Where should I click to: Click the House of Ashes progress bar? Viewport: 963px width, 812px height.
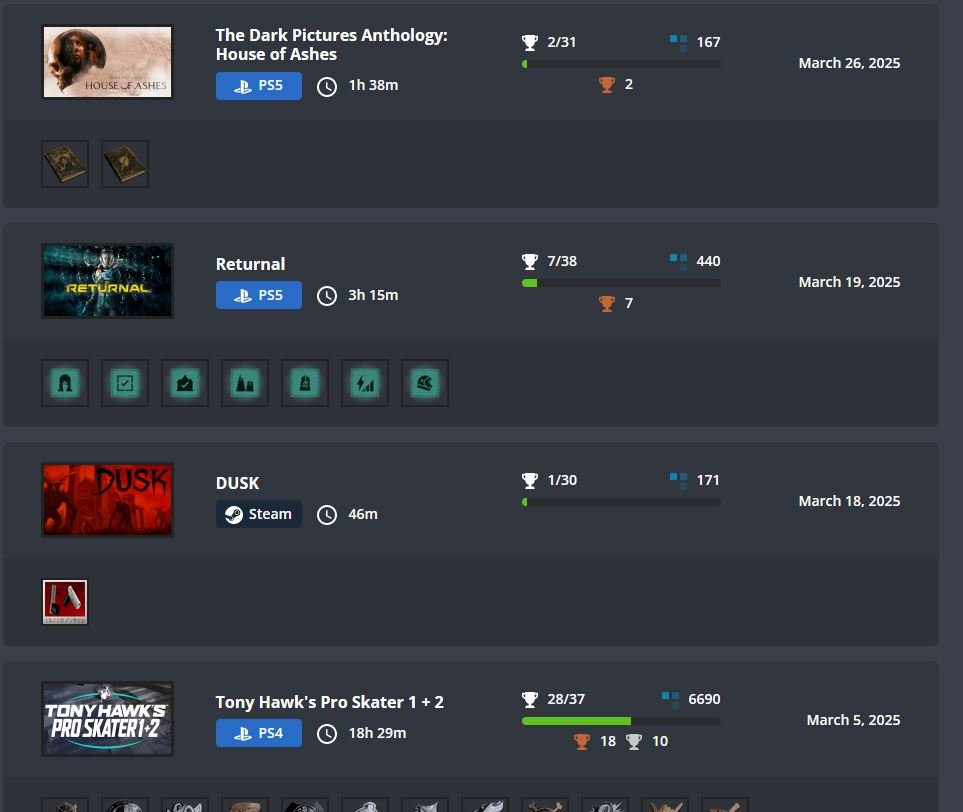click(x=621, y=64)
